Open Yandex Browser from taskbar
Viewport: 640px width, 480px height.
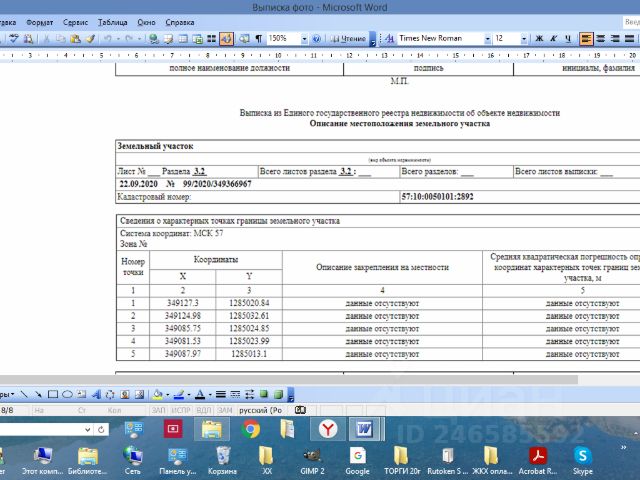[x=327, y=429]
